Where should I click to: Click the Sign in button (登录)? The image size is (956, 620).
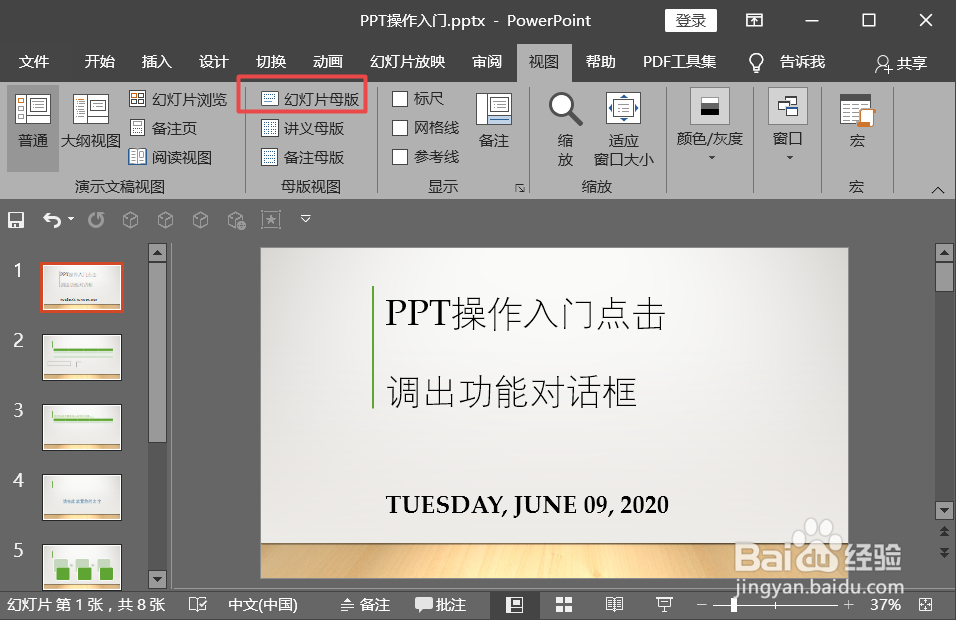click(x=691, y=20)
